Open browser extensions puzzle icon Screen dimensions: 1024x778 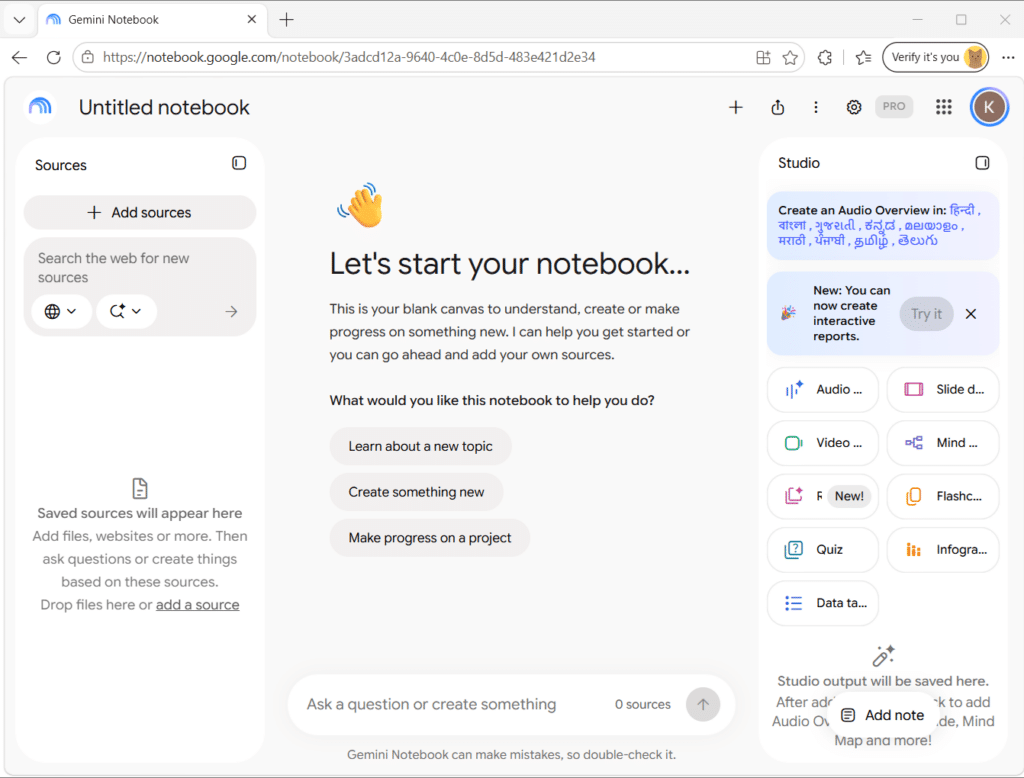point(825,57)
